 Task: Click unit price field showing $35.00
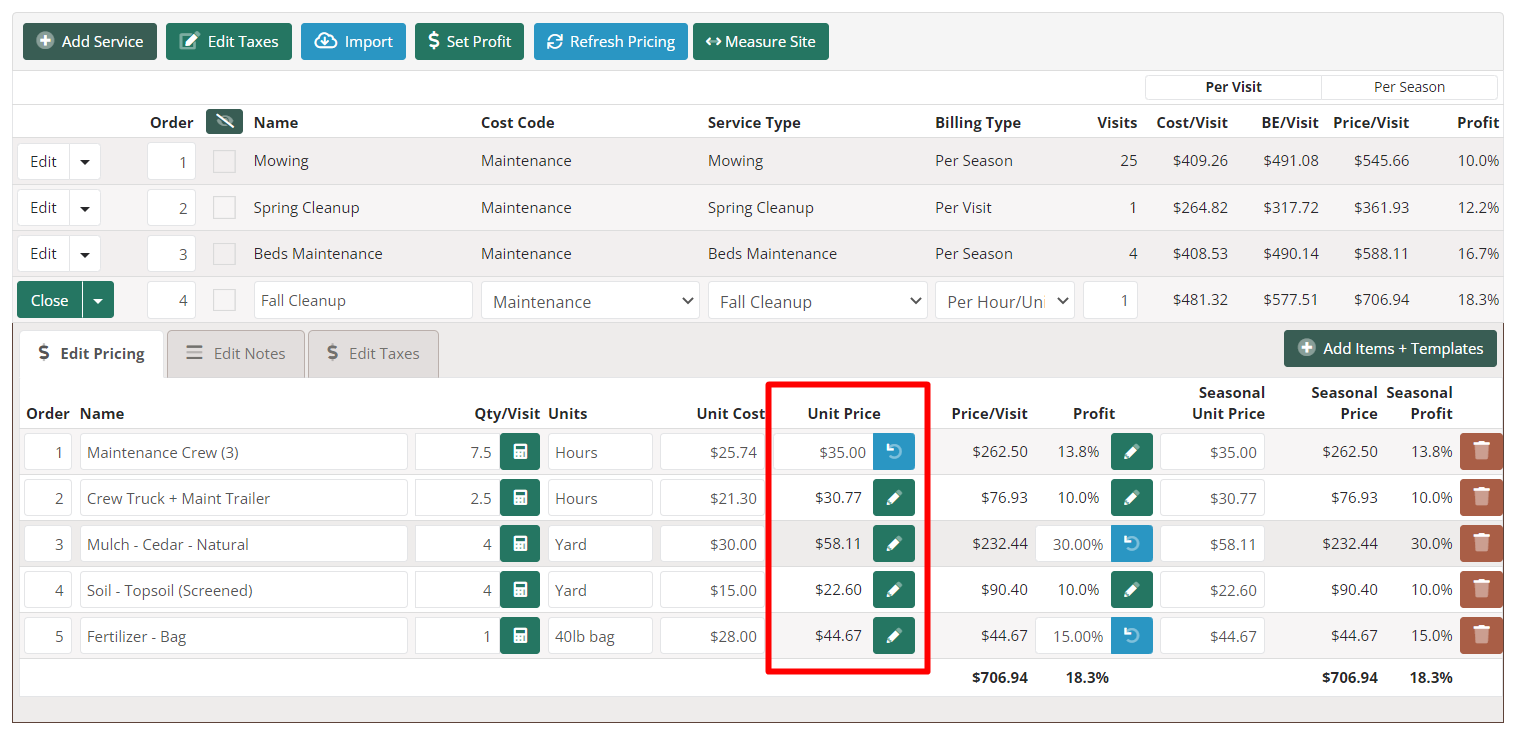click(x=823, y=452)
